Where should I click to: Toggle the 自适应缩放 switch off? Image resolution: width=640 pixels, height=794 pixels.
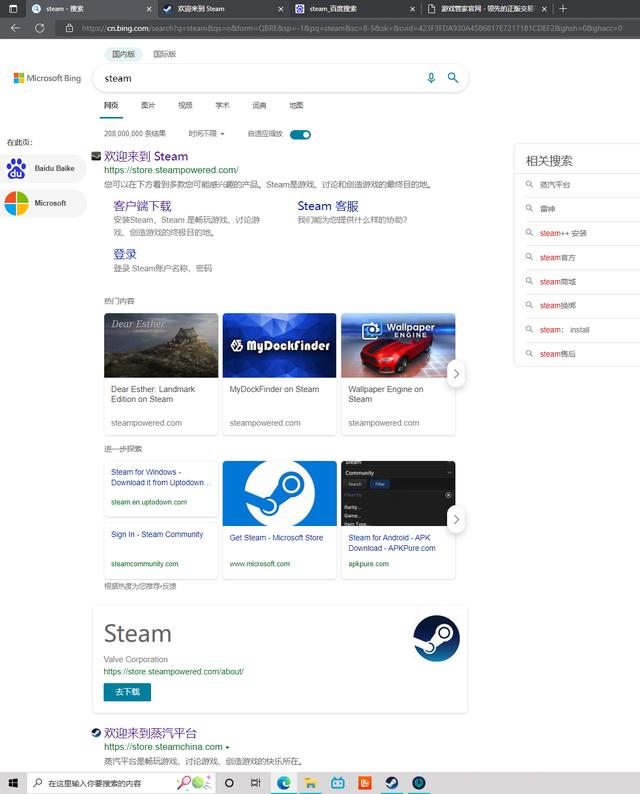pyautogui.click(x=300, y=134)
